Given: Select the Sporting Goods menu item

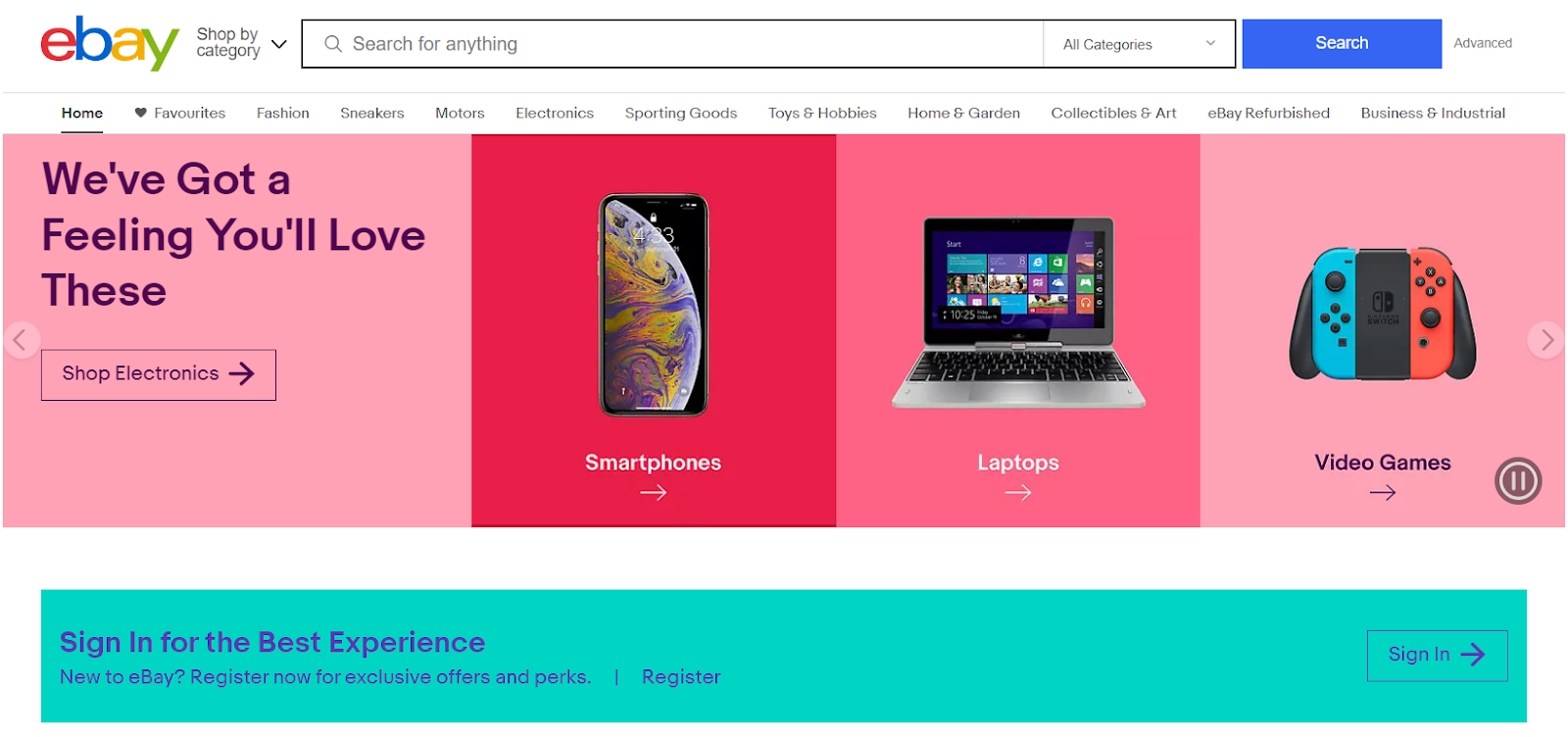Looking at the screenshot, I should click(x=681, y=113).
